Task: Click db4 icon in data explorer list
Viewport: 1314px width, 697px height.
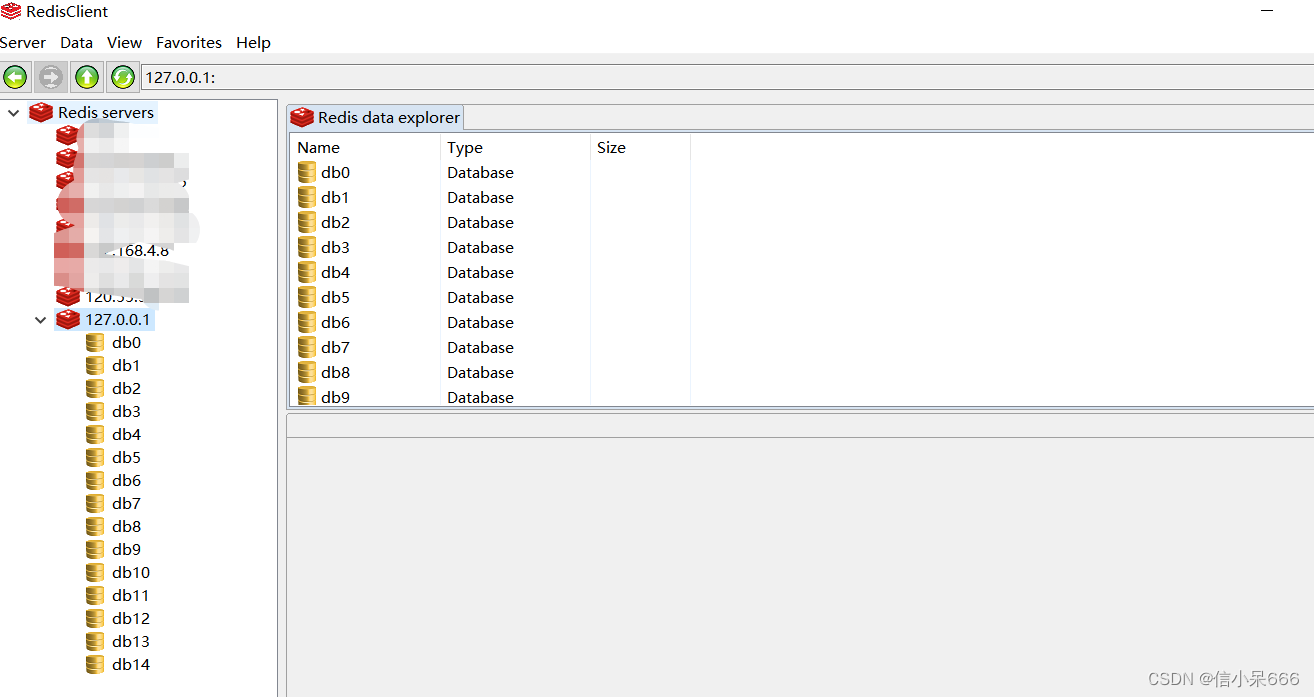Action: [307, 273]
